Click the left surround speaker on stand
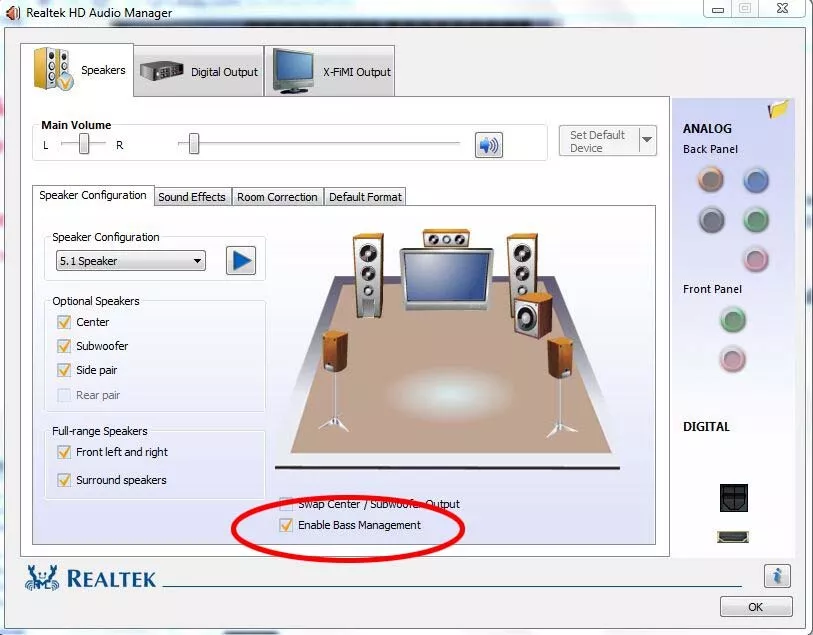This screenshot has width=813, height=635. coord(334,381)
